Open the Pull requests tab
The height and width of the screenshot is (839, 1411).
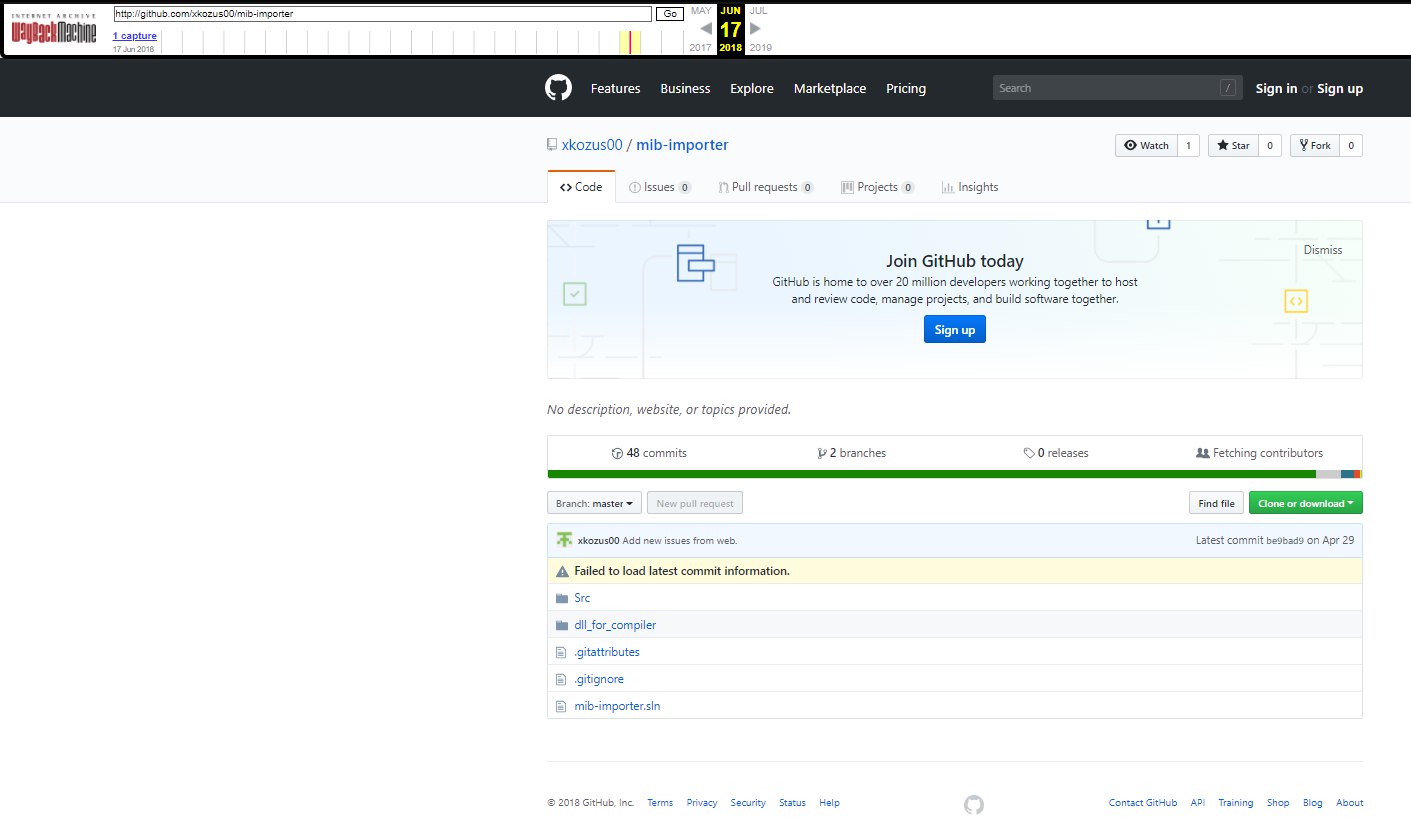[766, 187]
